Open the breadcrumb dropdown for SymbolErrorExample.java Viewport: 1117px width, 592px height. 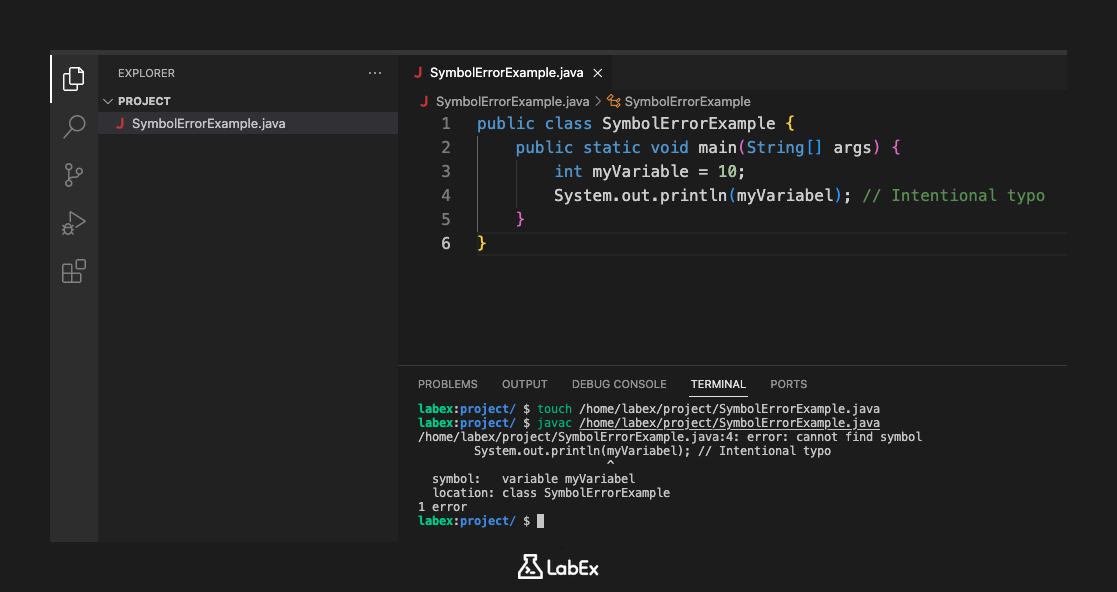tap(492, 101)
